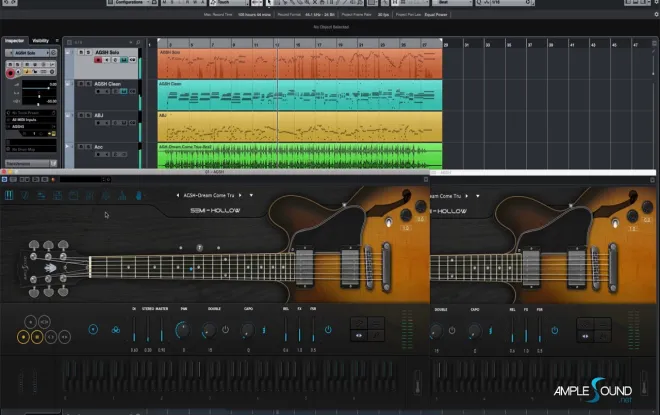Mute the AGSH Clean track
This screenshot has height=415, width=660.
coord(81,84)
